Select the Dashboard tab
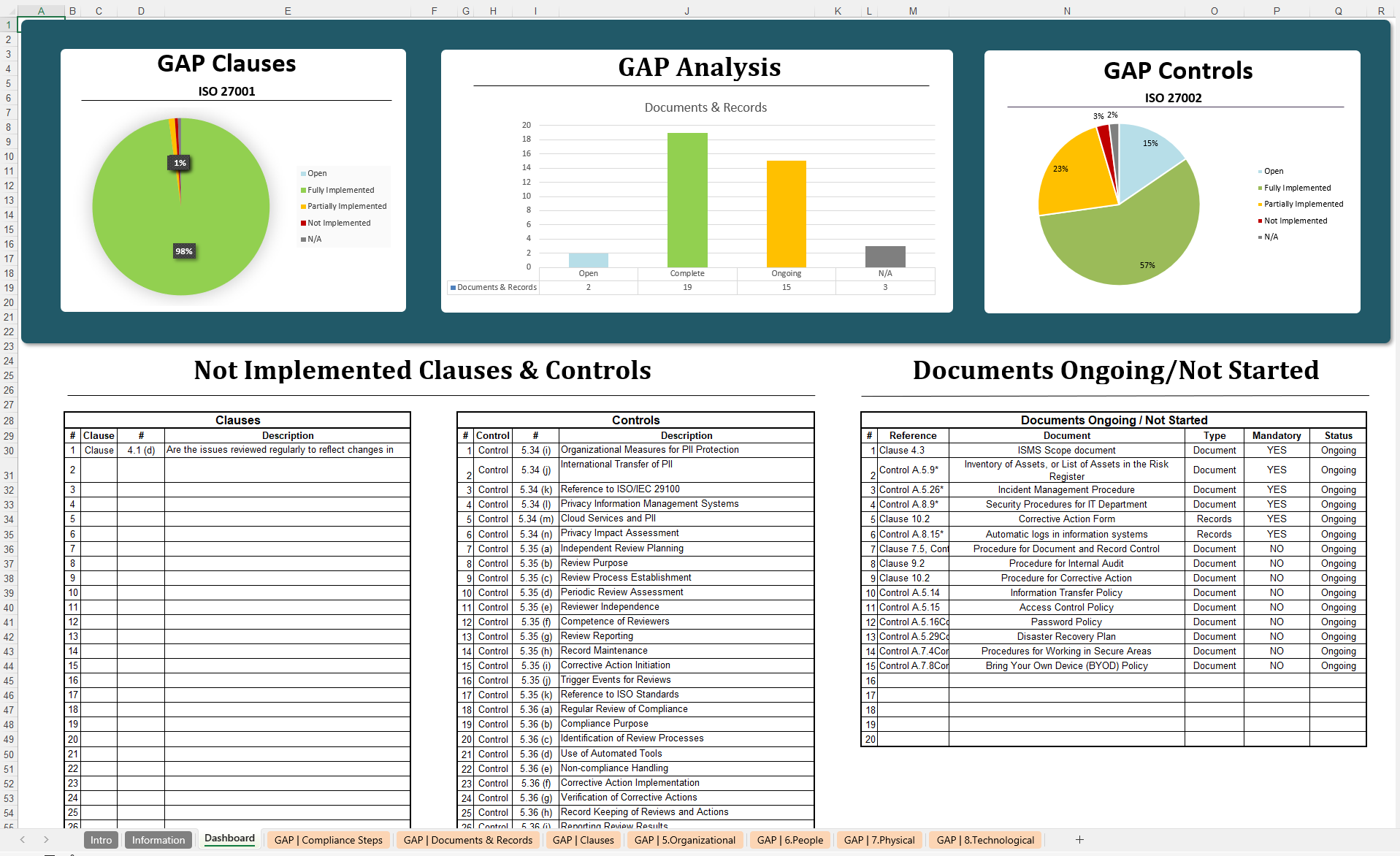This screenshot has width=1400, height=856. point(229,838)
